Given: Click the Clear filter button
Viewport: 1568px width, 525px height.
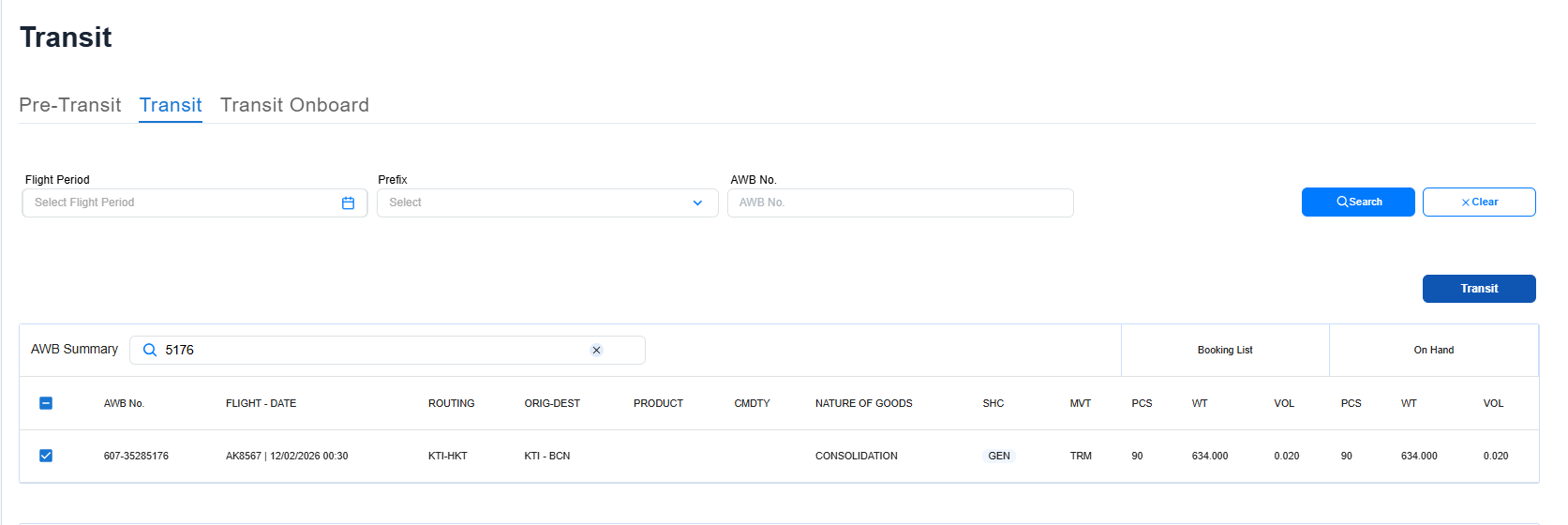Looking at the screenshot, I should 1478,202.
